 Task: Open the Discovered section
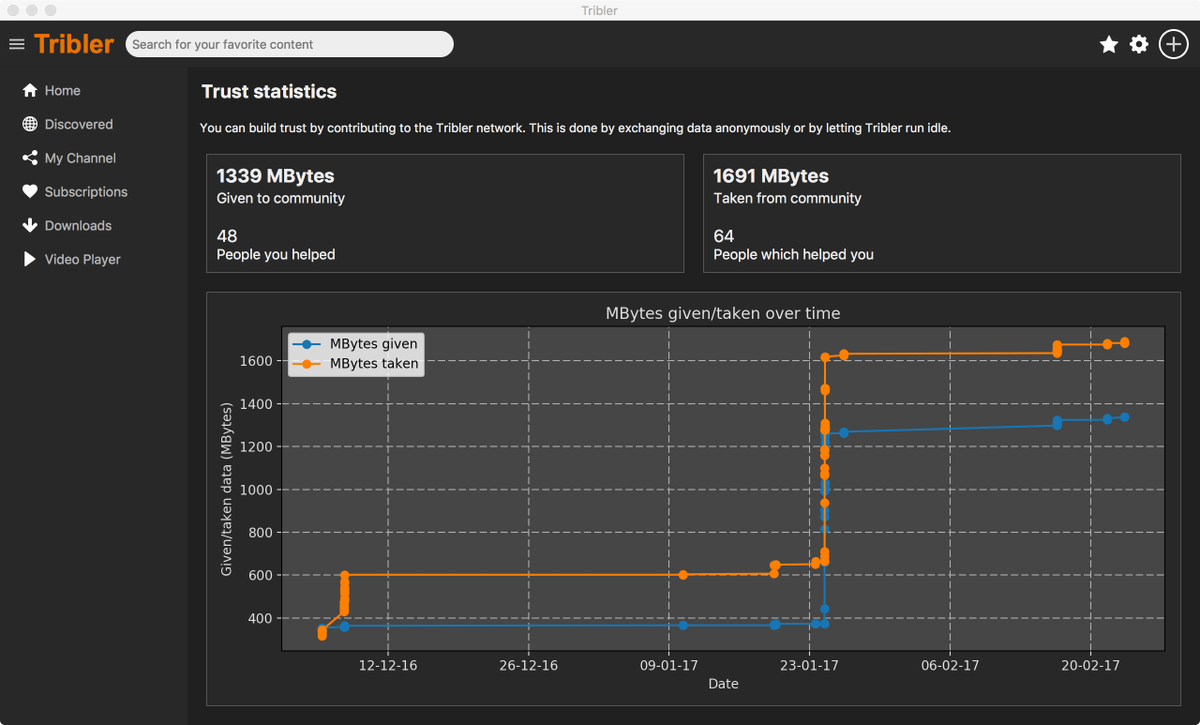point(79,124)
